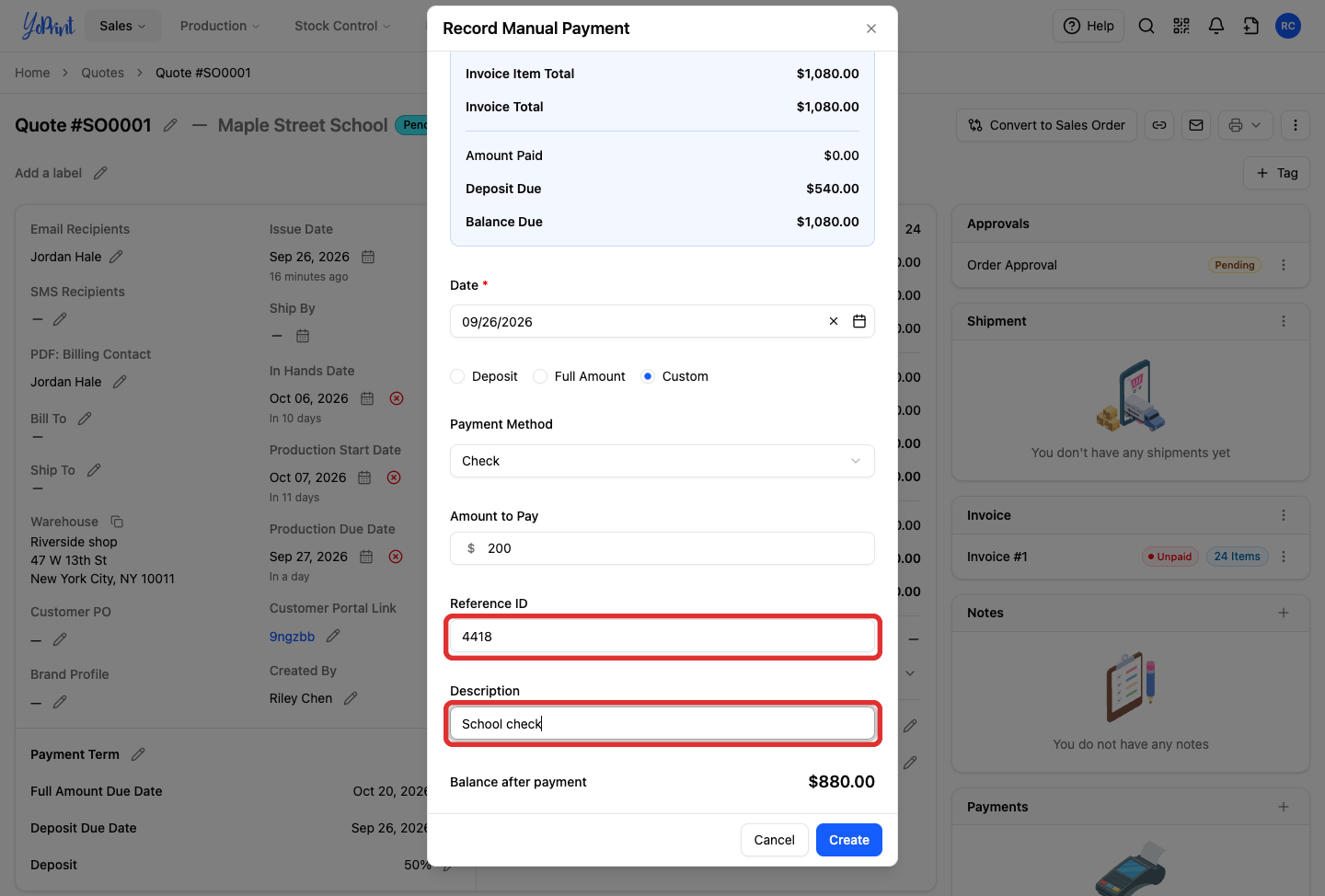Click the Date input field

coord(662,321)
